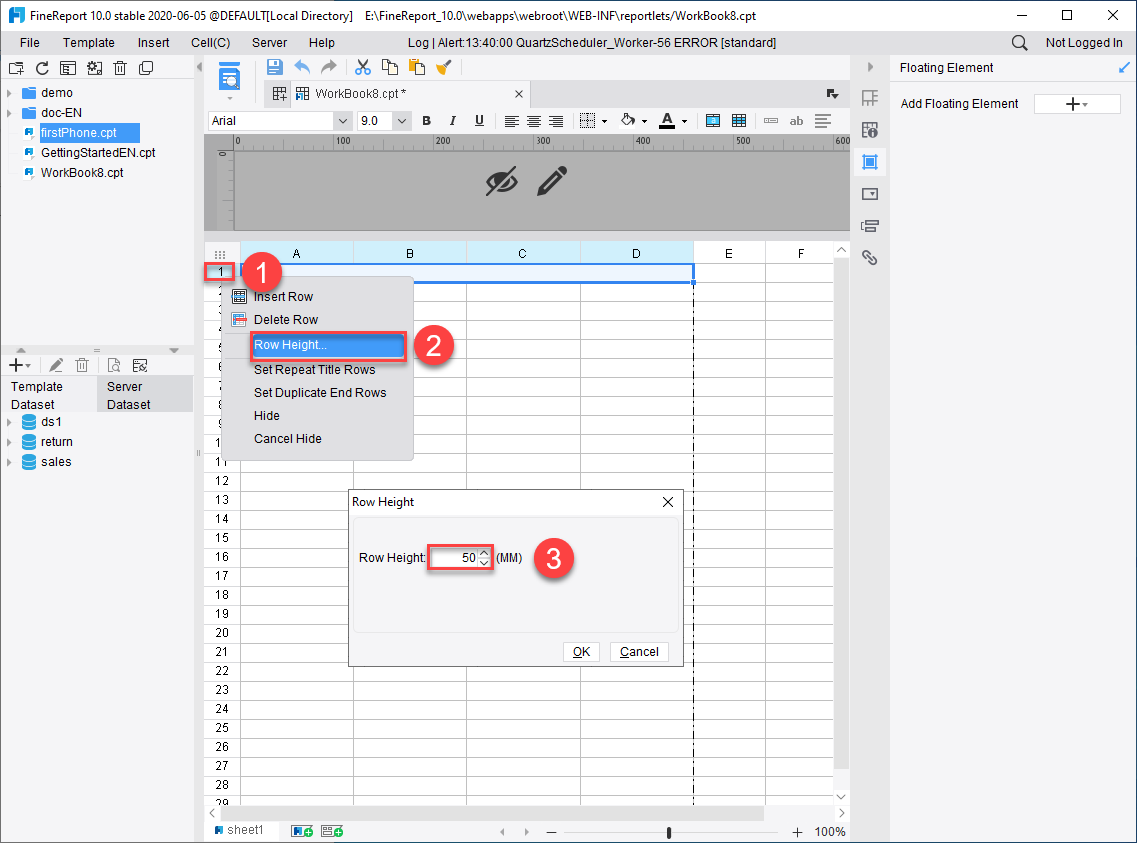Confirm row height with OK button
The width and height of the screenshot is (1137, 843).
tap(582, 652)
